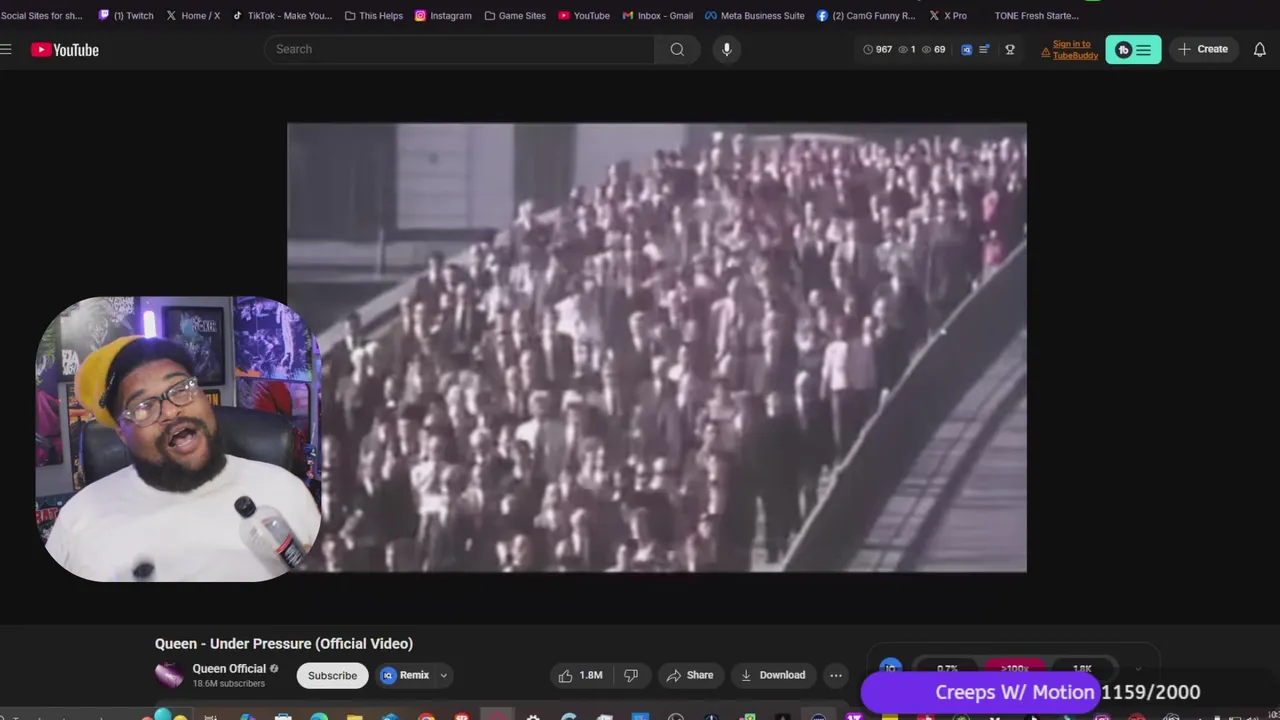
Task: Like the video with thumbs up
Action: tap(580, 675)
